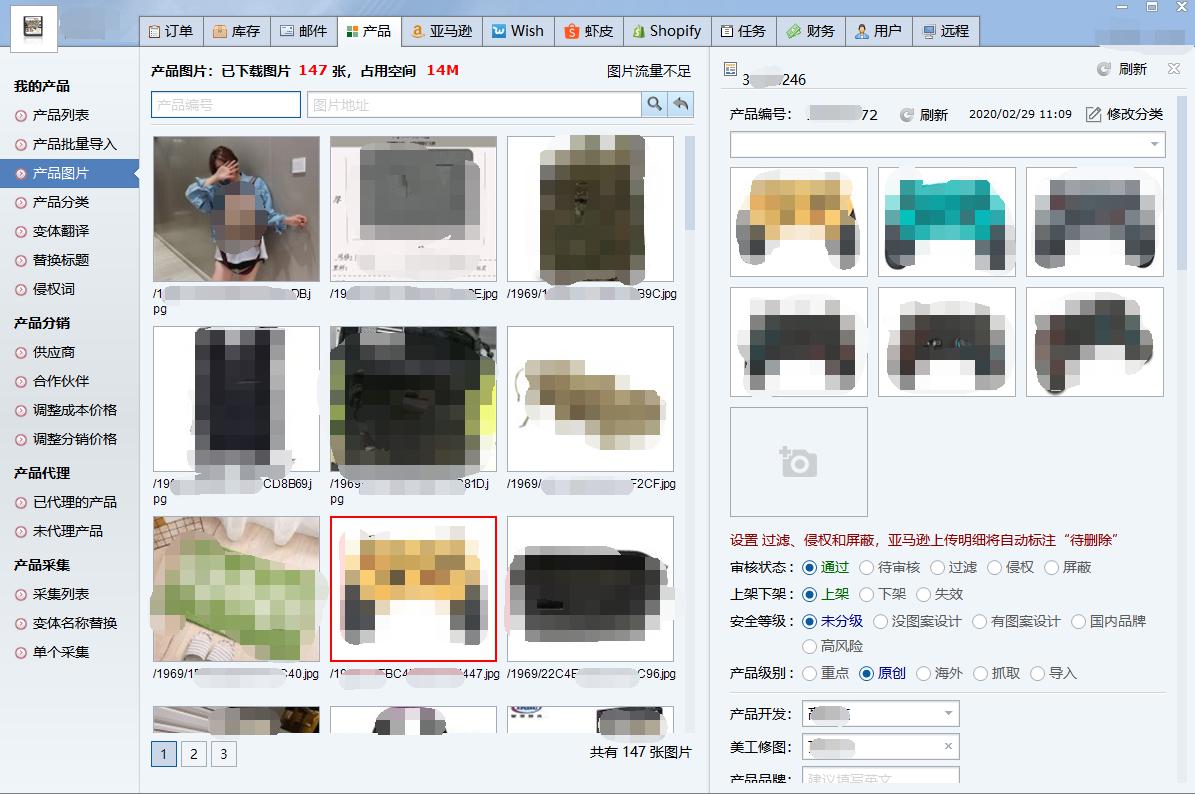Open the 虾皮 tab
This screenshot has width=1195, height=794.
coord(589,31)
